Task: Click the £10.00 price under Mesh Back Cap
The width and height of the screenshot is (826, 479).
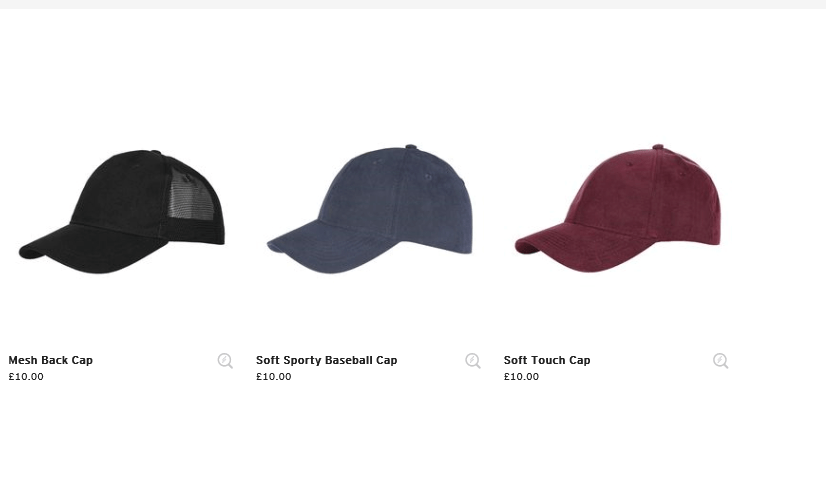Action: pyautogui.click(x=26, y=376)
